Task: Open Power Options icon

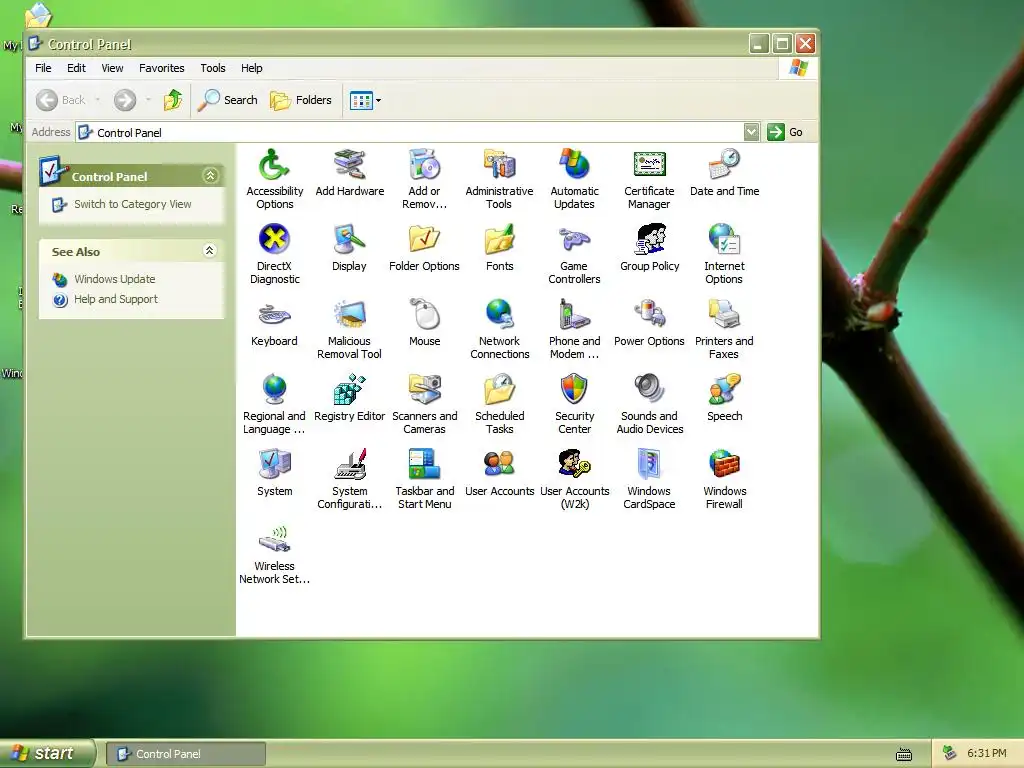Action: [649, 323]
